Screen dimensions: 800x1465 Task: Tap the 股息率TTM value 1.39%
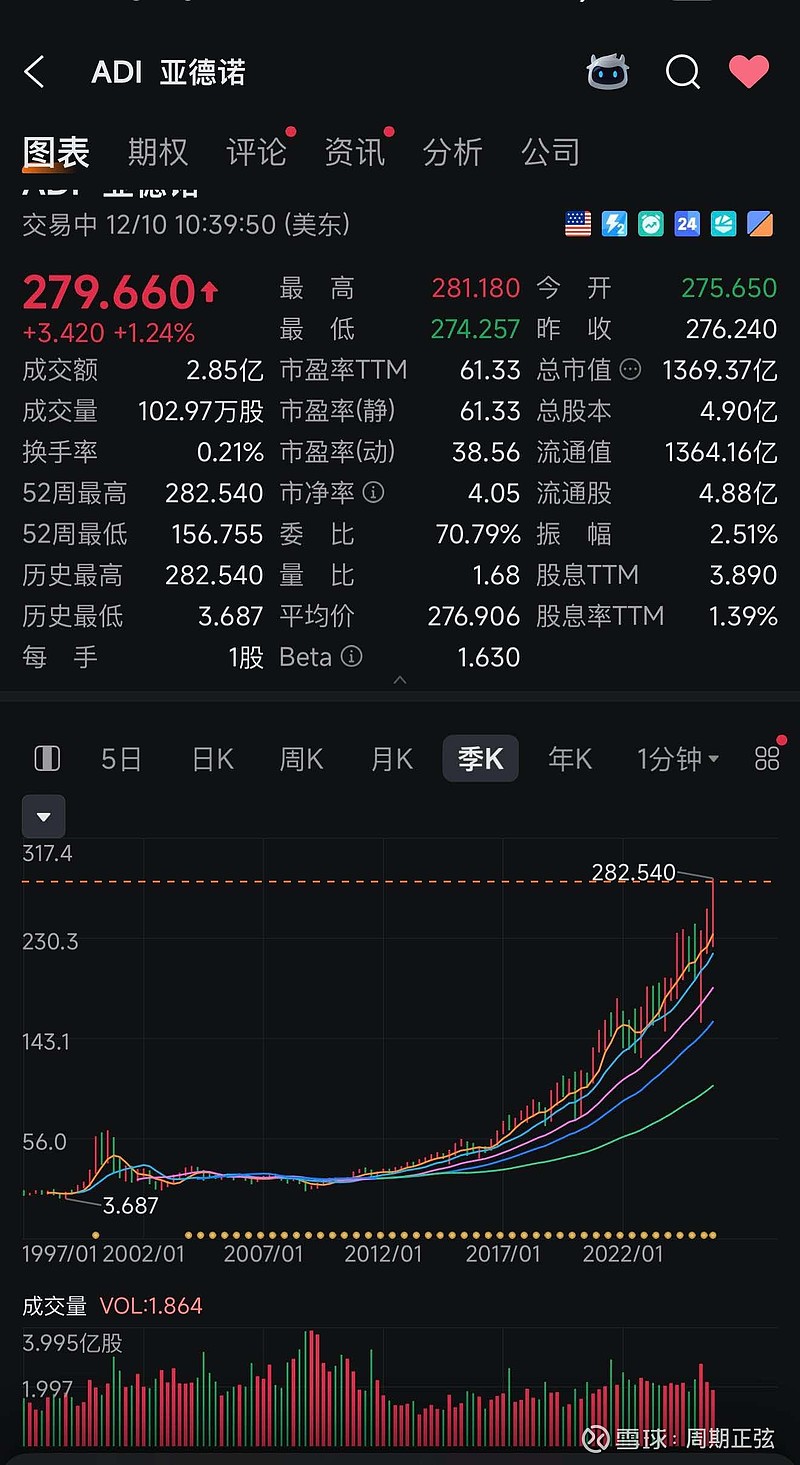click(743, 616)
